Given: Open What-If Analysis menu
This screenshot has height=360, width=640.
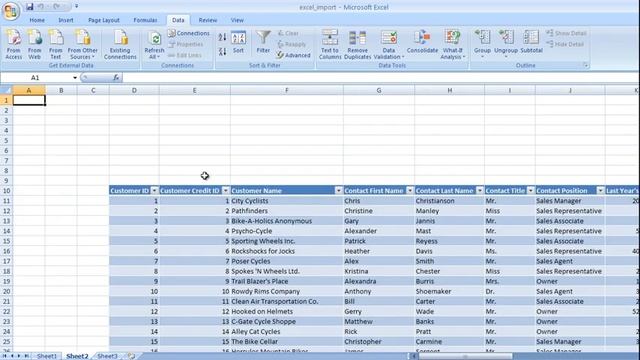Looking at the screenshot, I should click(x=452, y=44).
